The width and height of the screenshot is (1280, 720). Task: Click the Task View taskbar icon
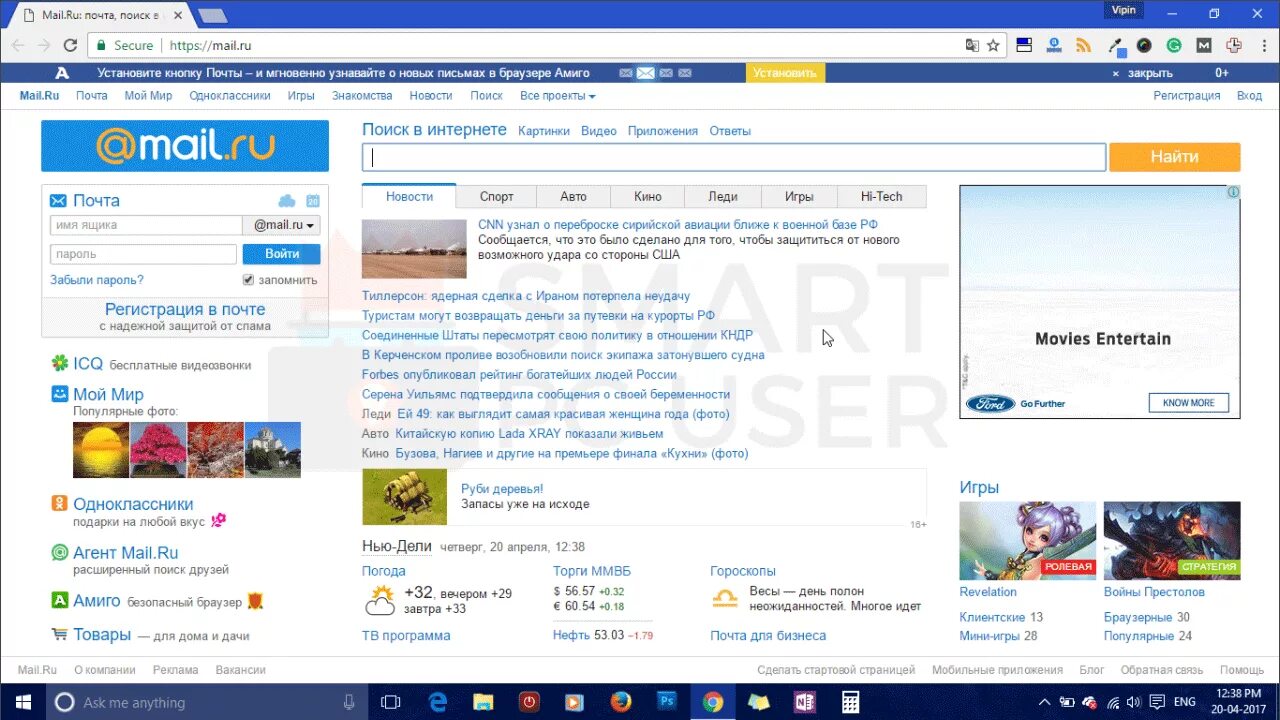coord(392,702)
